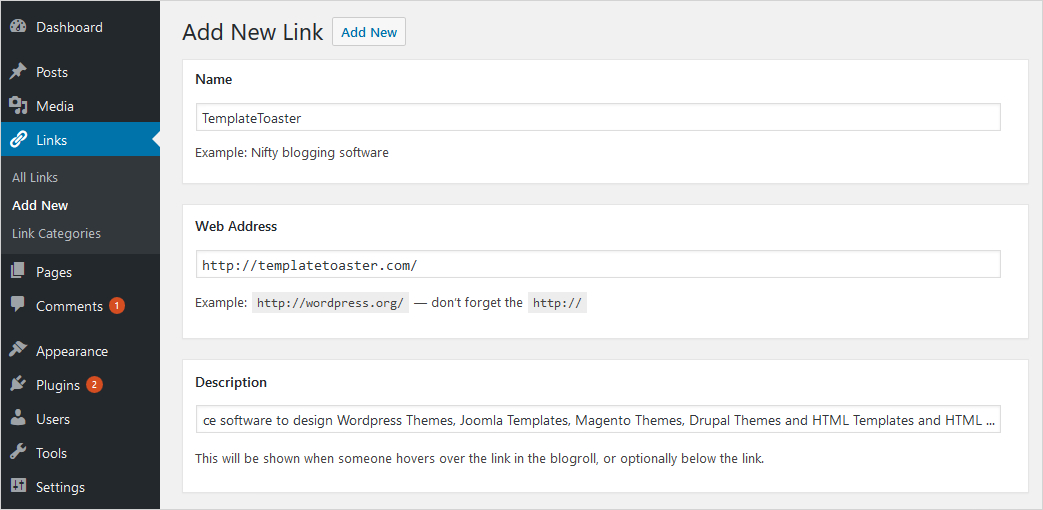
Task: Click the Posts pushpin icon
Action: tap(18, 72)
